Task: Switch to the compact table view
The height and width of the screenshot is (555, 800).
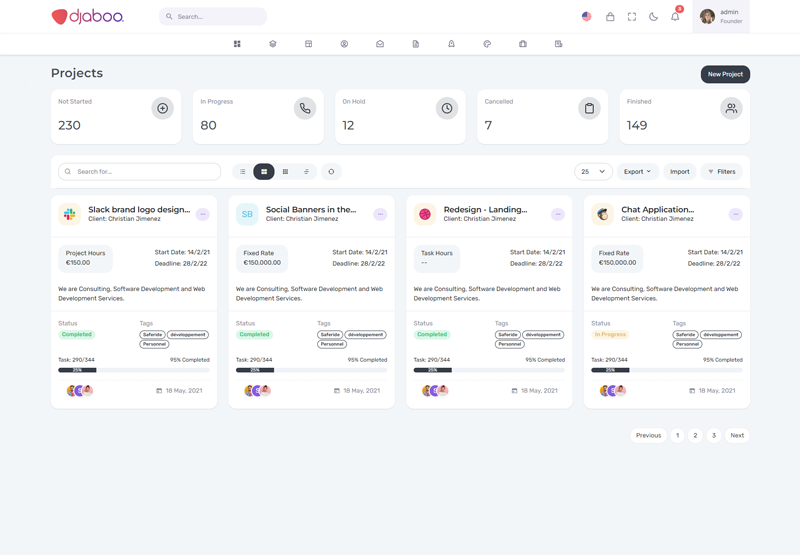Action: click(x=285, y=172)
